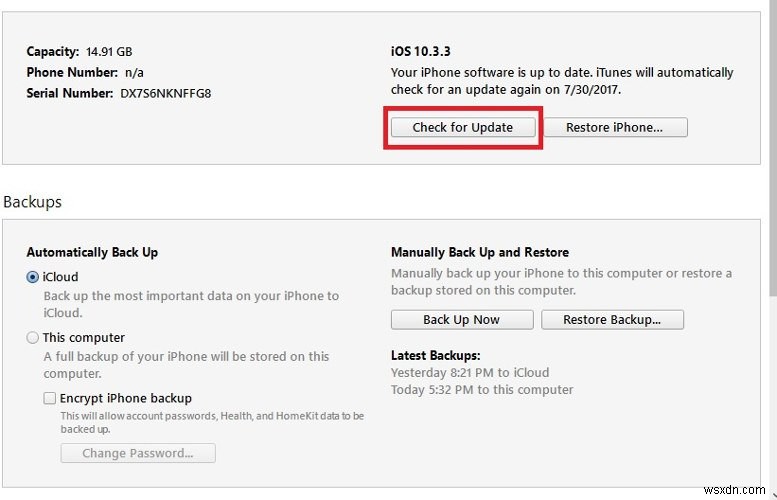Viewport: 777px width, 500px height.
Task: Click the Latest Backups label
Action: 435,355
